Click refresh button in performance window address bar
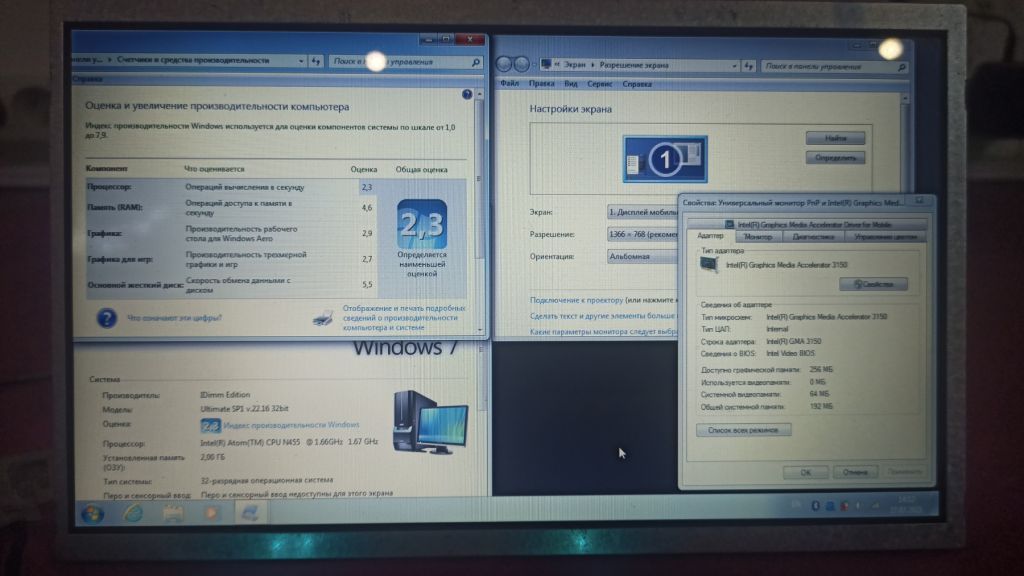1024x576 pixels. 316,61
